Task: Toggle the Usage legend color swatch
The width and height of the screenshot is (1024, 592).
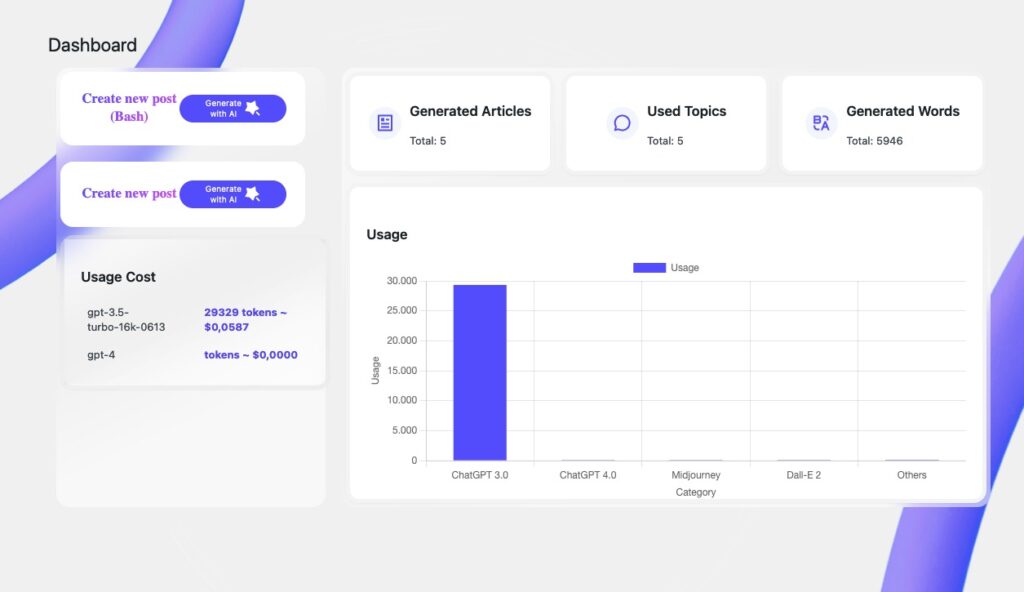Action: coord(649,267)
